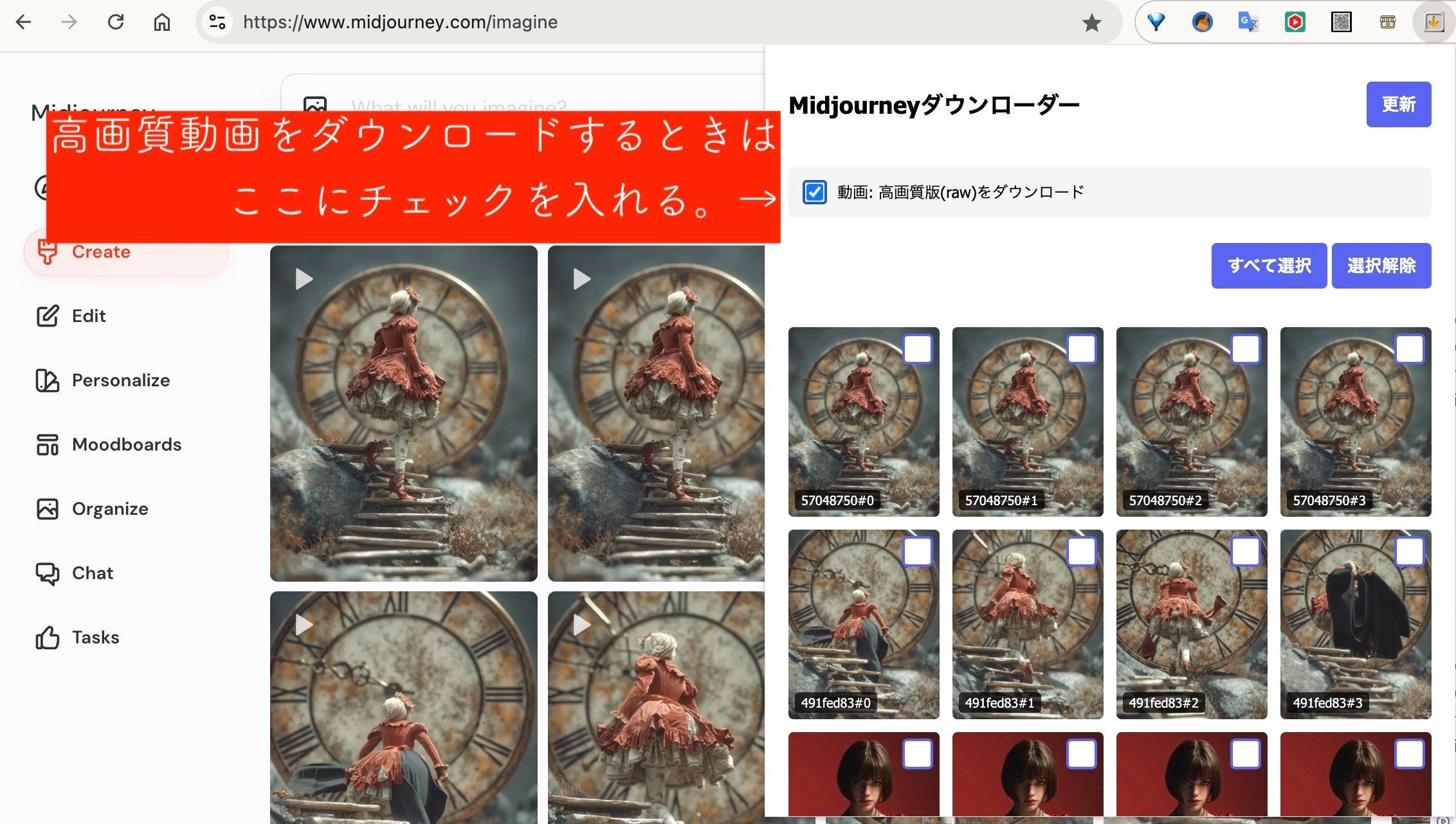Open the Google Translate extension
Viewport: 1456px width, 824px height.
tap(1249, 22)
